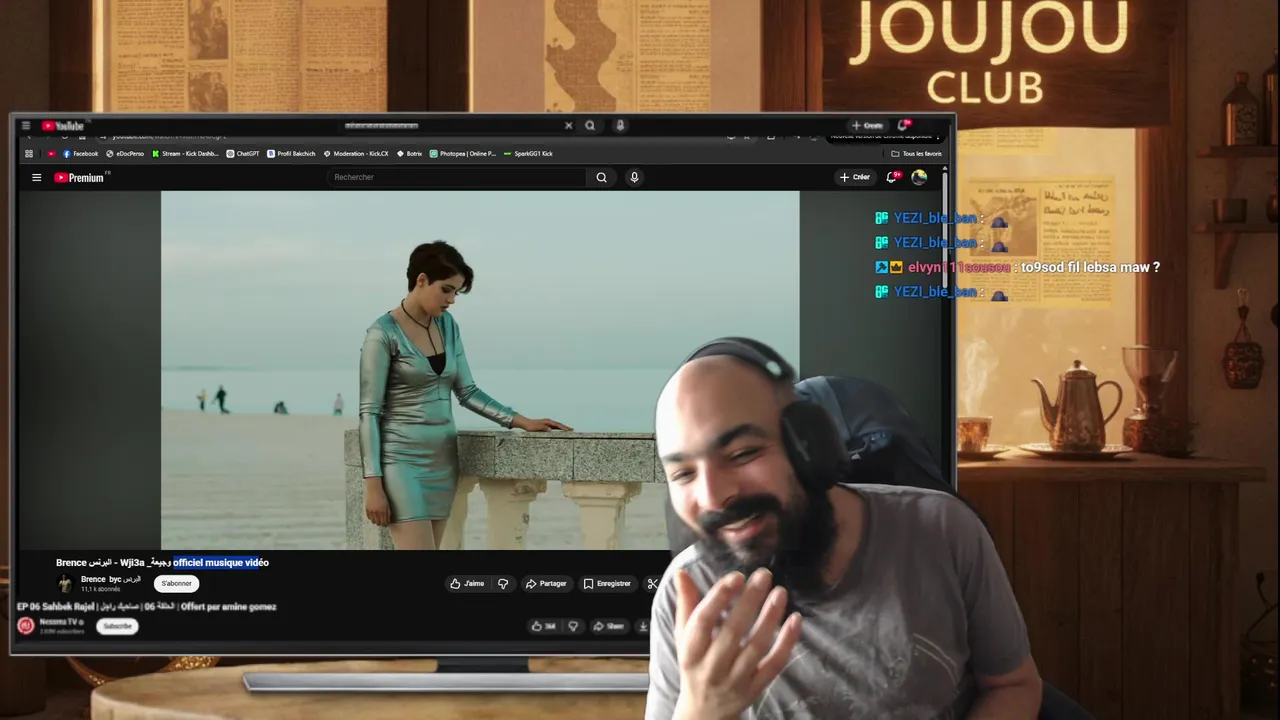Click the hamburger icon in topmost YouTube bar
The width and height of the screenshot is (1280, 720).
click(x=26, y=126)
